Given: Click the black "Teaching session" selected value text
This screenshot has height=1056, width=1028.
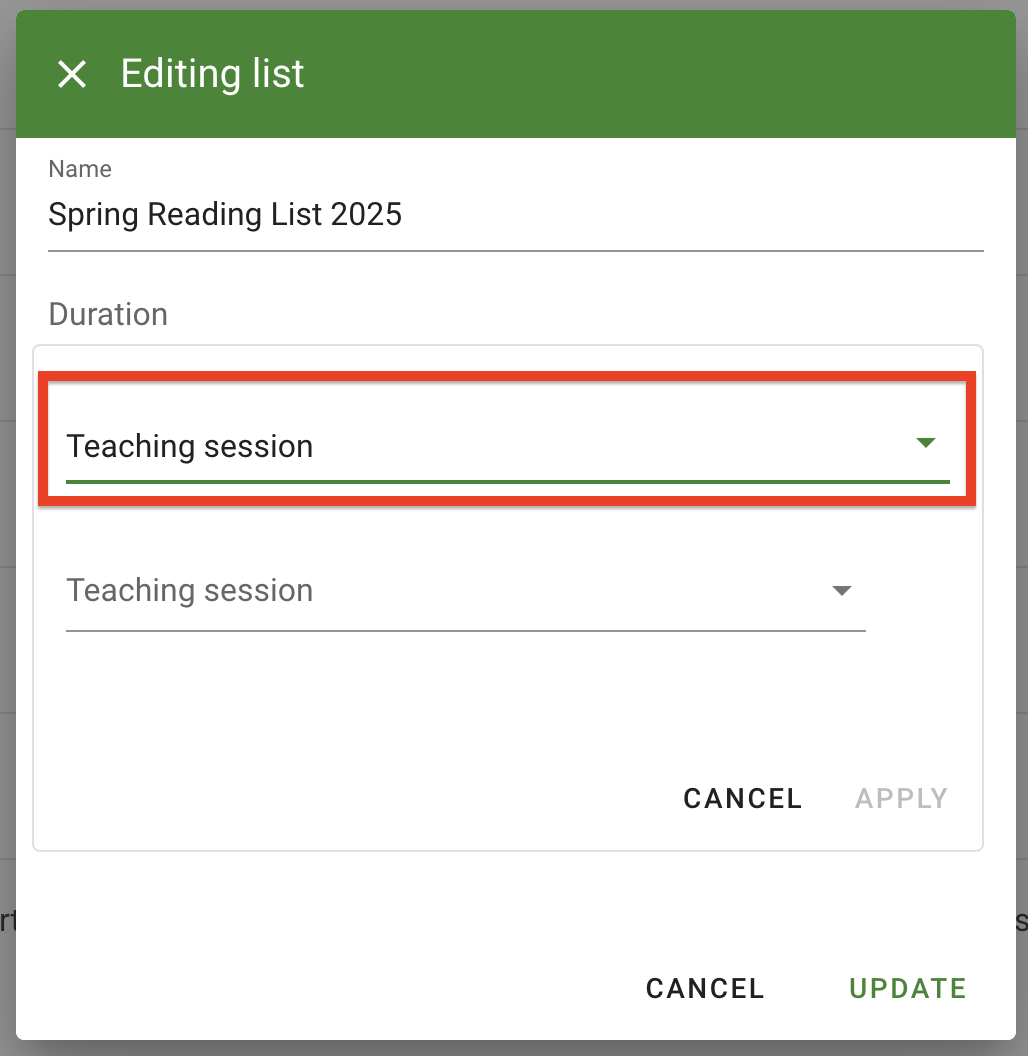Looking at the screenshot, I should point(190,446).
